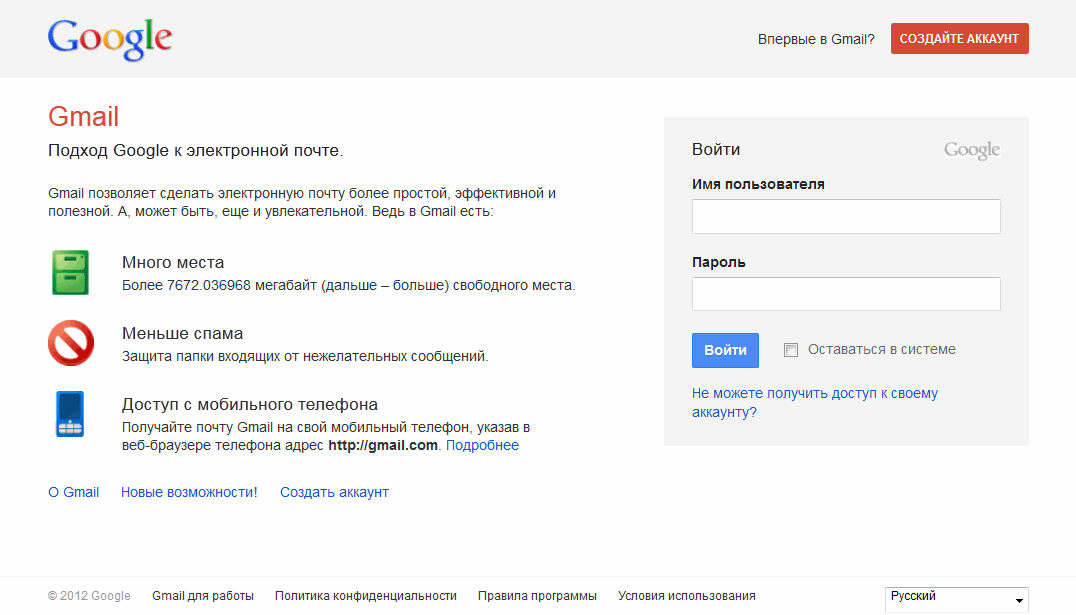This screenshot has height=615, width=1076.
Task: Focus the Имя пользователя input field
Action: pyautogui.click(x=846, y=216)
